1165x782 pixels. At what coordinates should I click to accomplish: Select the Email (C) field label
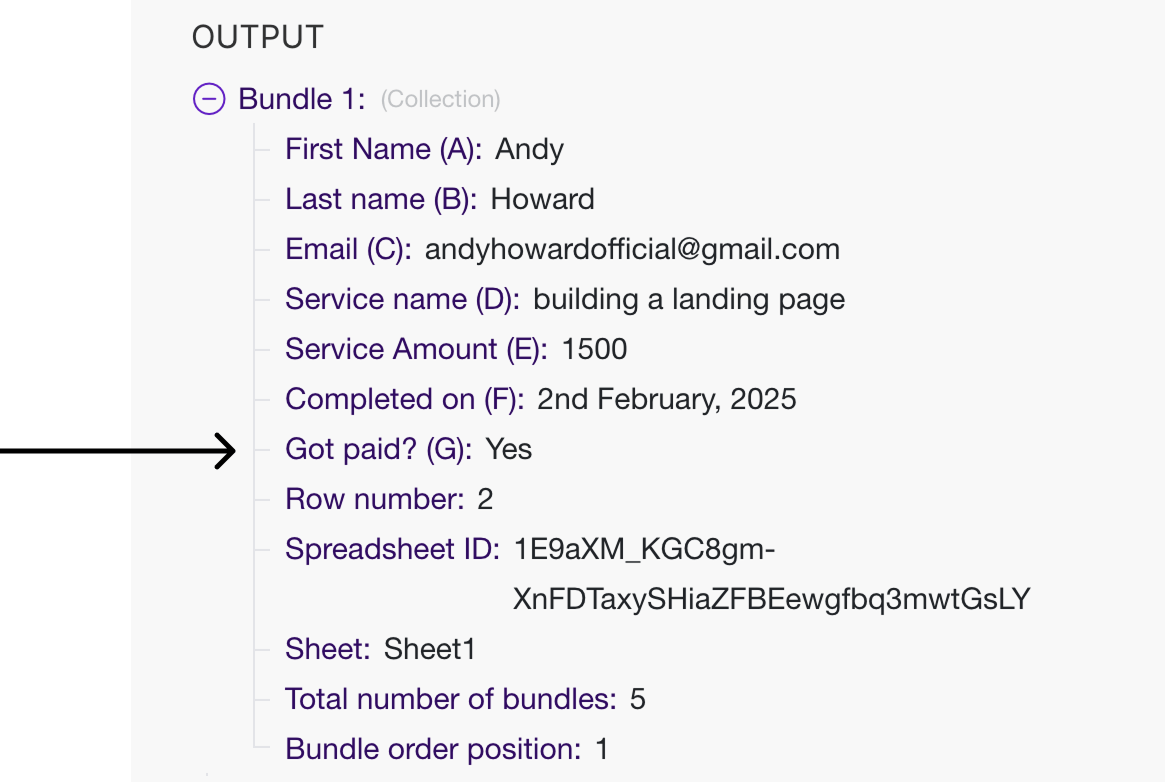(348, 249)
